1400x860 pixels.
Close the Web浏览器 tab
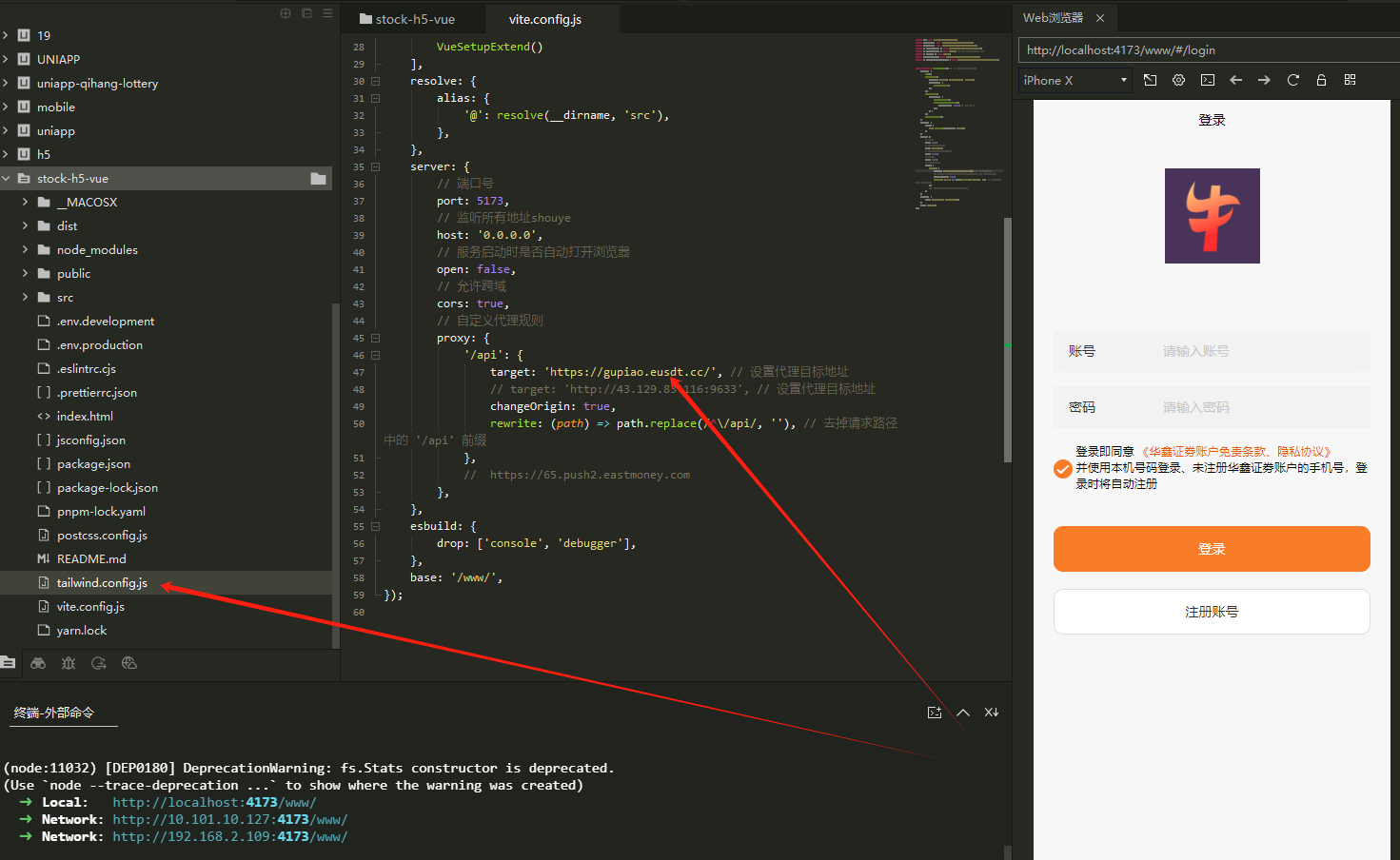point(1100,18)
